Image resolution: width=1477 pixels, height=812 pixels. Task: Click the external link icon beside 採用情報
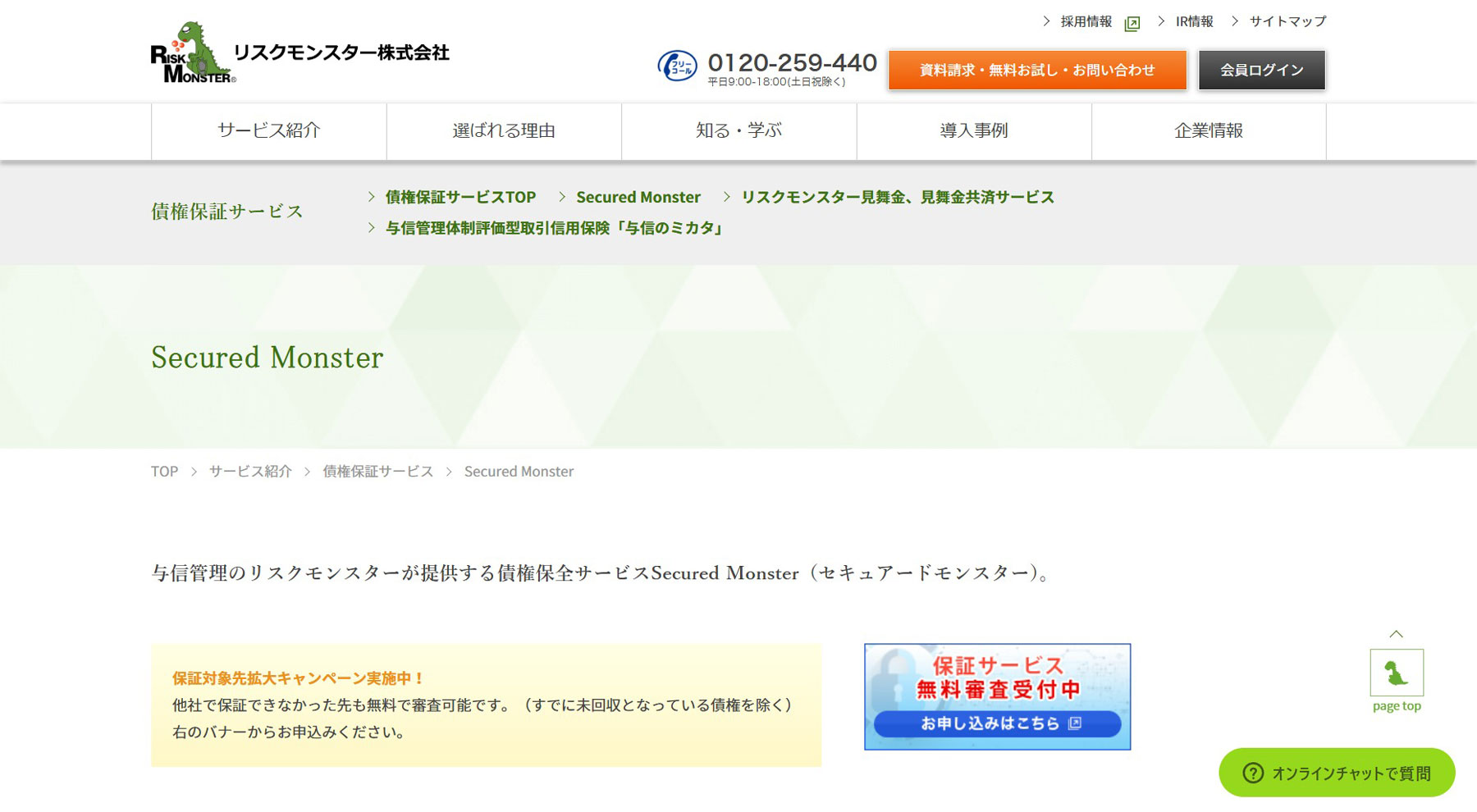tap(1132, 23)
